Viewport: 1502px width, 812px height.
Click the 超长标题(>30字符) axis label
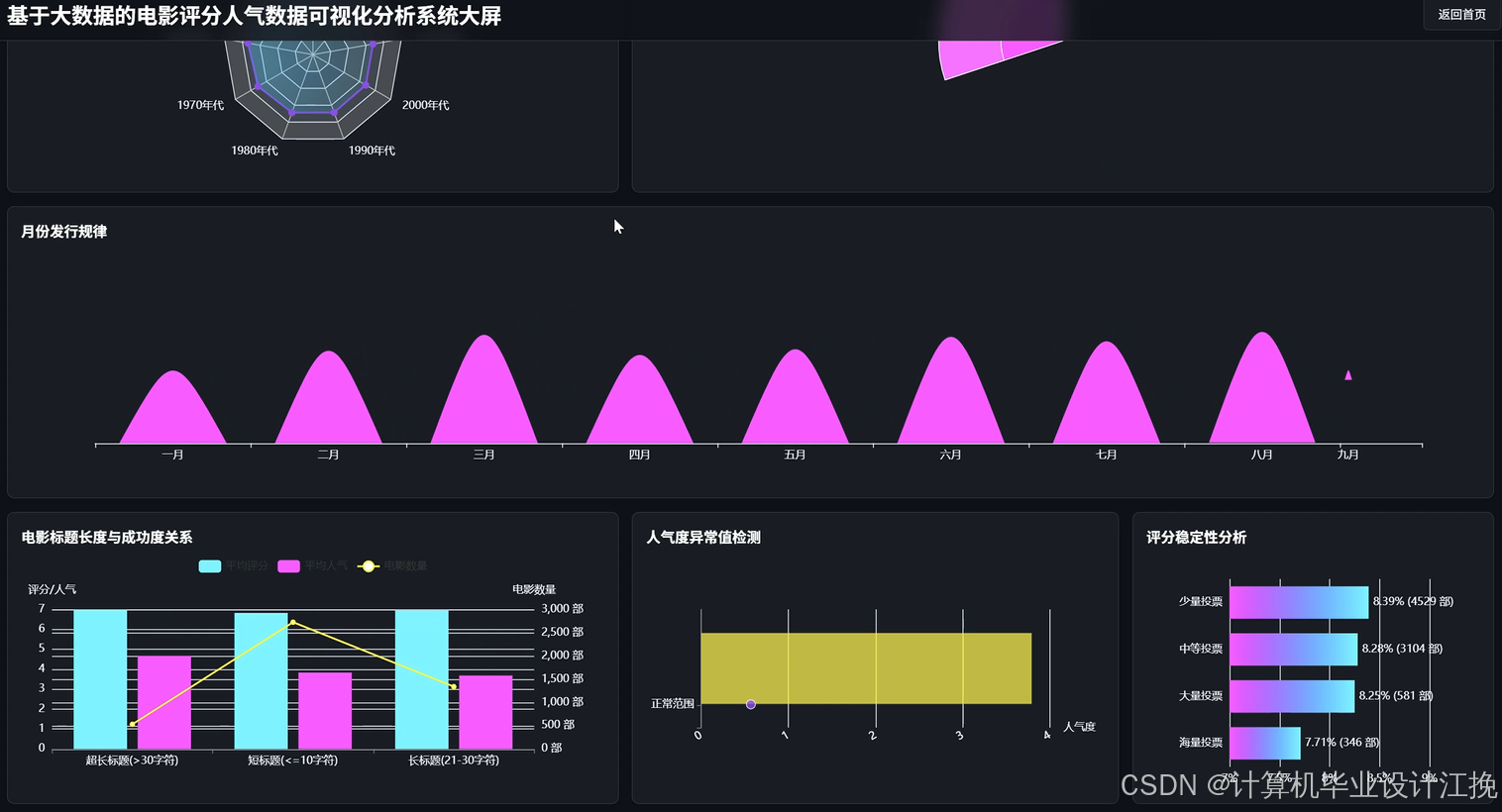[x=132, y=761]
